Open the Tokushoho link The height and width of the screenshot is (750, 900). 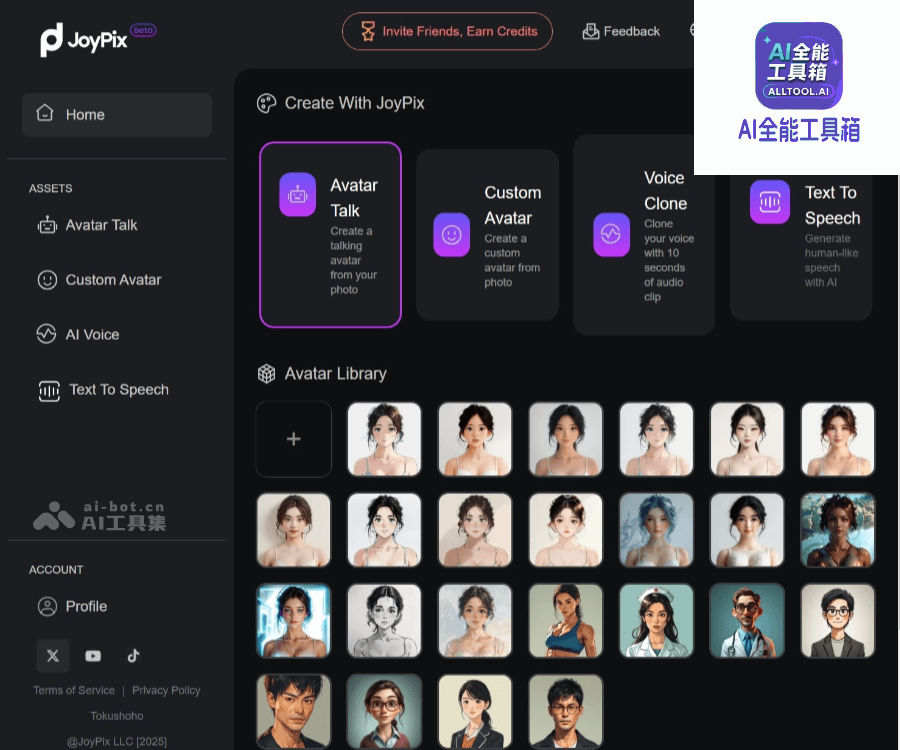tap(117, 716)
